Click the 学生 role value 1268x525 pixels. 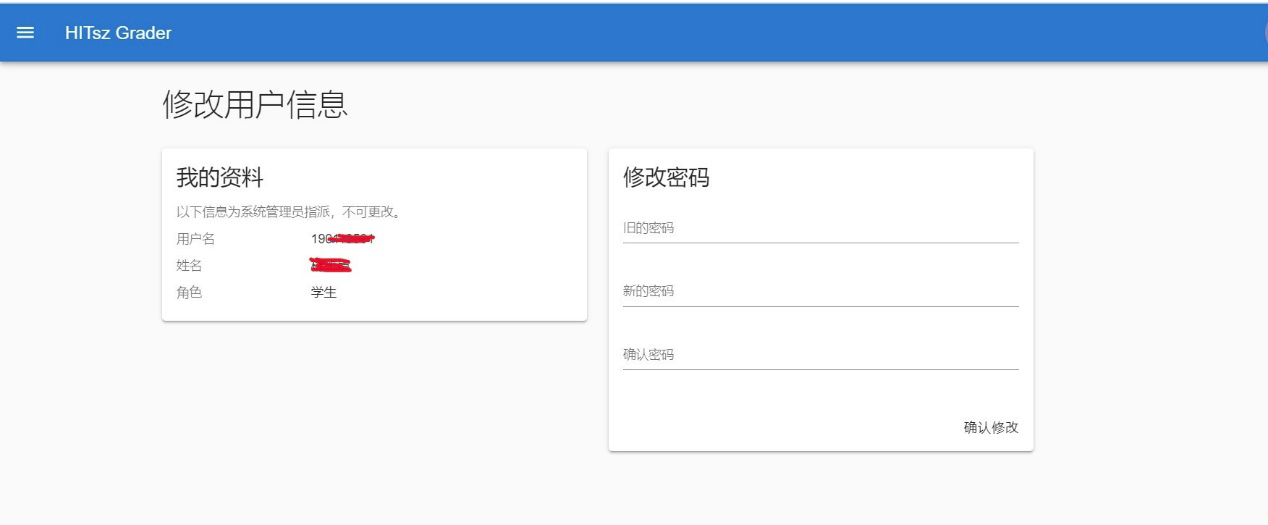coord(324,293)
